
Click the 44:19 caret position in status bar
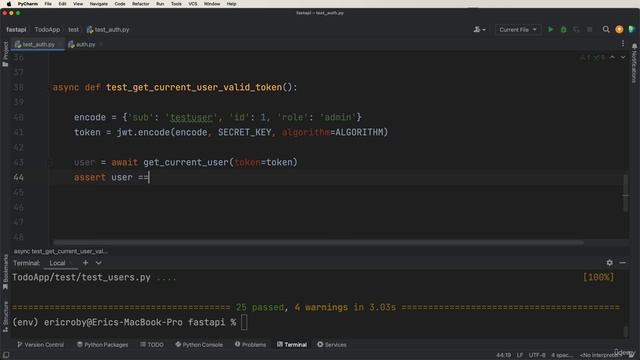503,355
